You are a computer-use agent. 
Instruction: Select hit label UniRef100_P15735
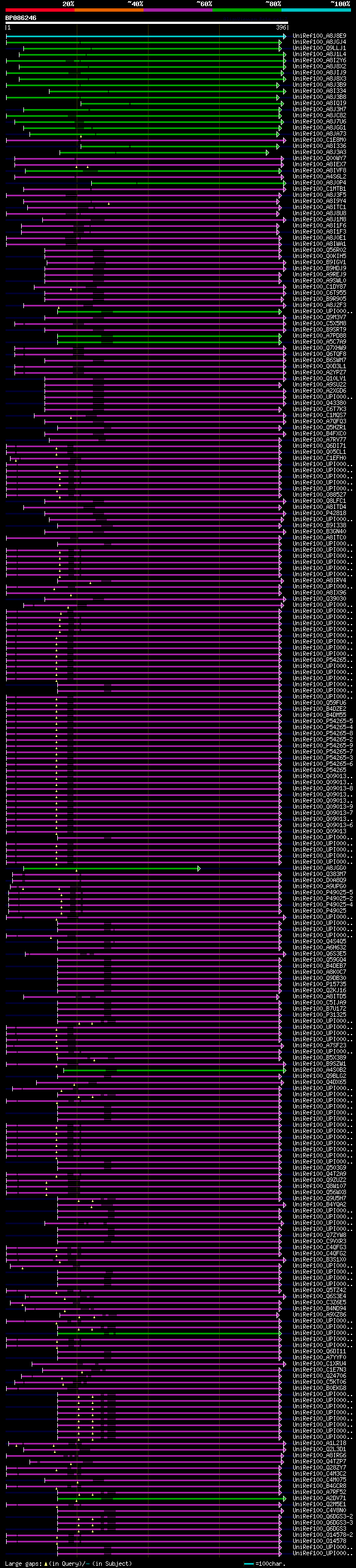point(319,985)
